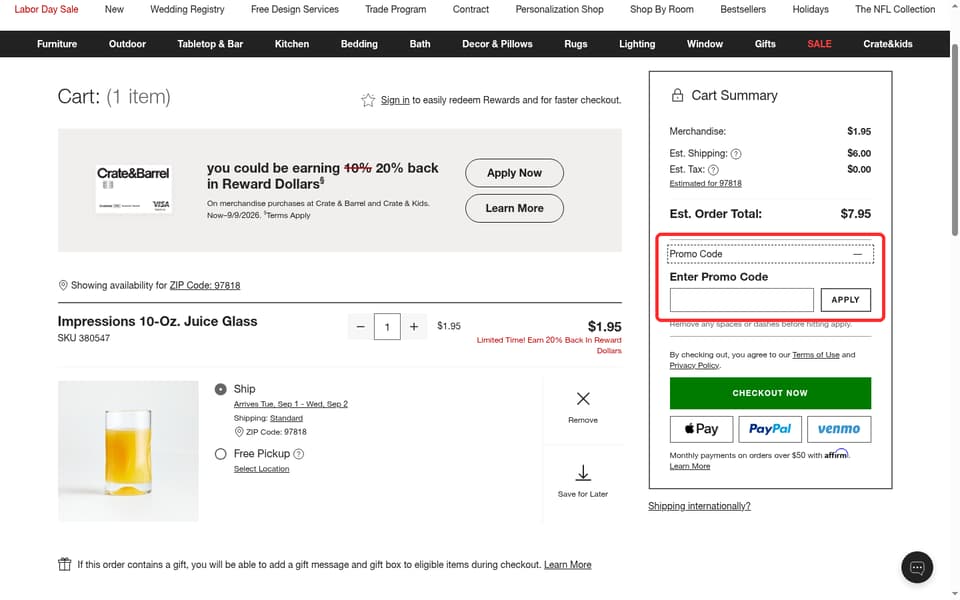Image resolution: width=960 pixels, height=600 pixels.
Task: Open the Tabletop & Bar menu
Action: click(x=210, y=44)
